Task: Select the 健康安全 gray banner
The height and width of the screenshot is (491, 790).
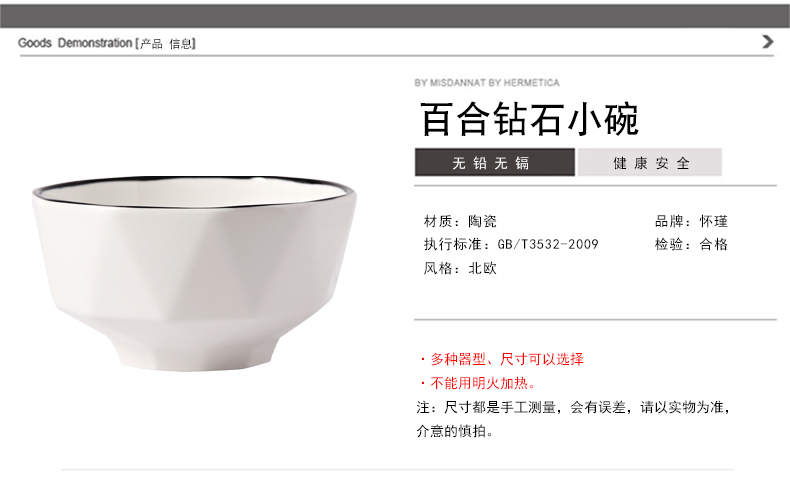Action: (650, 162)
